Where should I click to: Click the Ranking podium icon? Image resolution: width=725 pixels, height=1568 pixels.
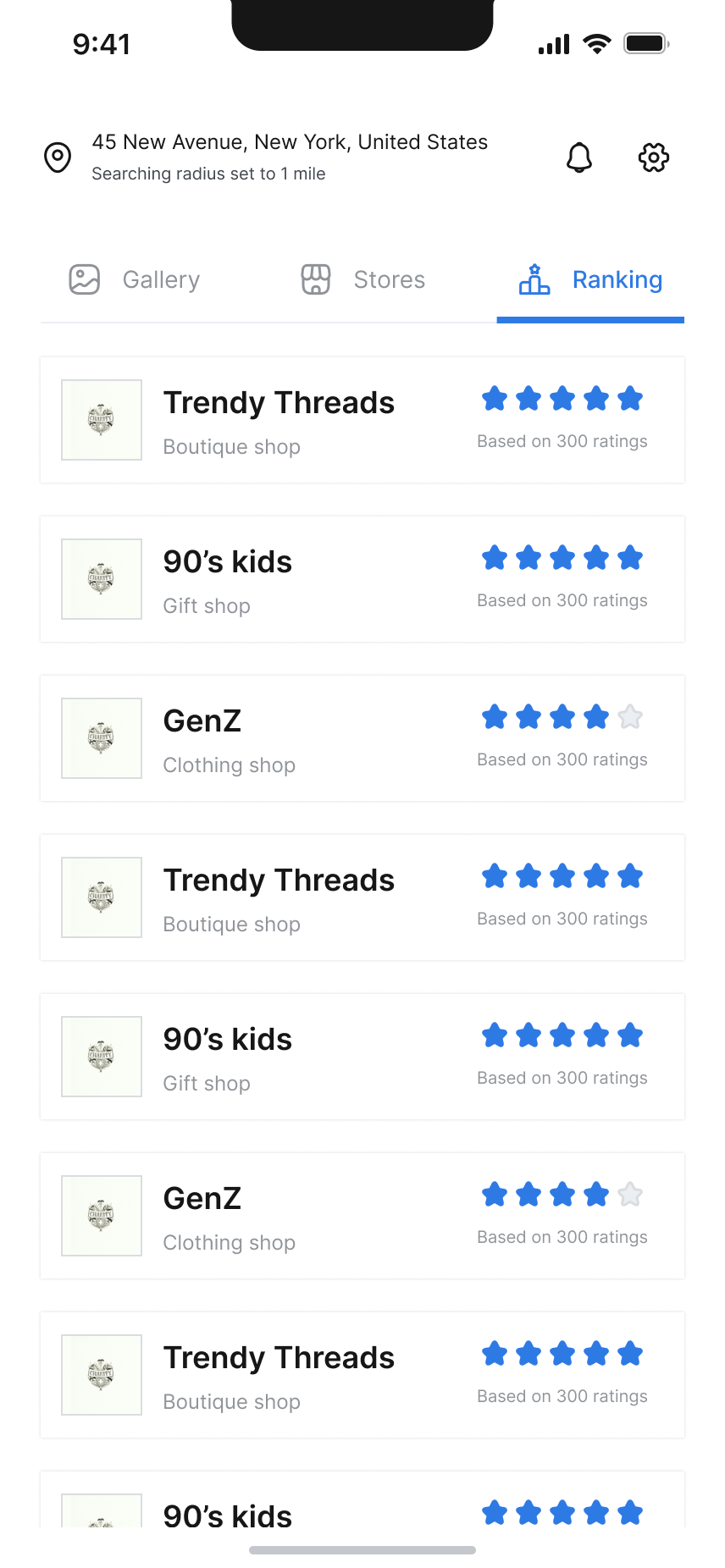point(534,279)
